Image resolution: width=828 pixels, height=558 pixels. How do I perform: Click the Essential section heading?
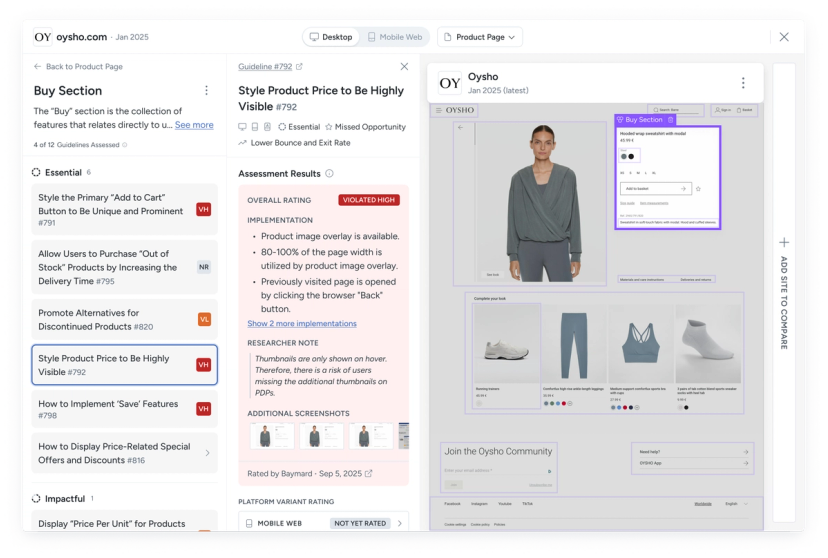click(63, 173)
